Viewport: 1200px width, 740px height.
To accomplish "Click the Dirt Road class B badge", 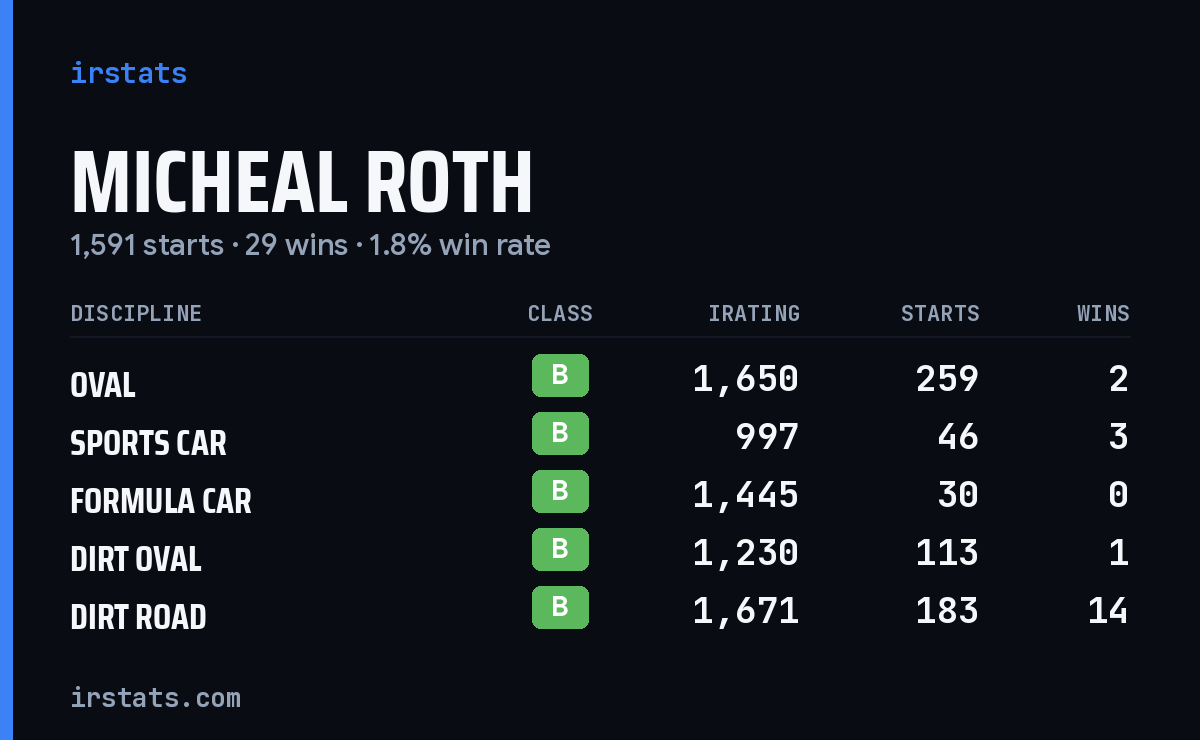I will tap(560, 608).
